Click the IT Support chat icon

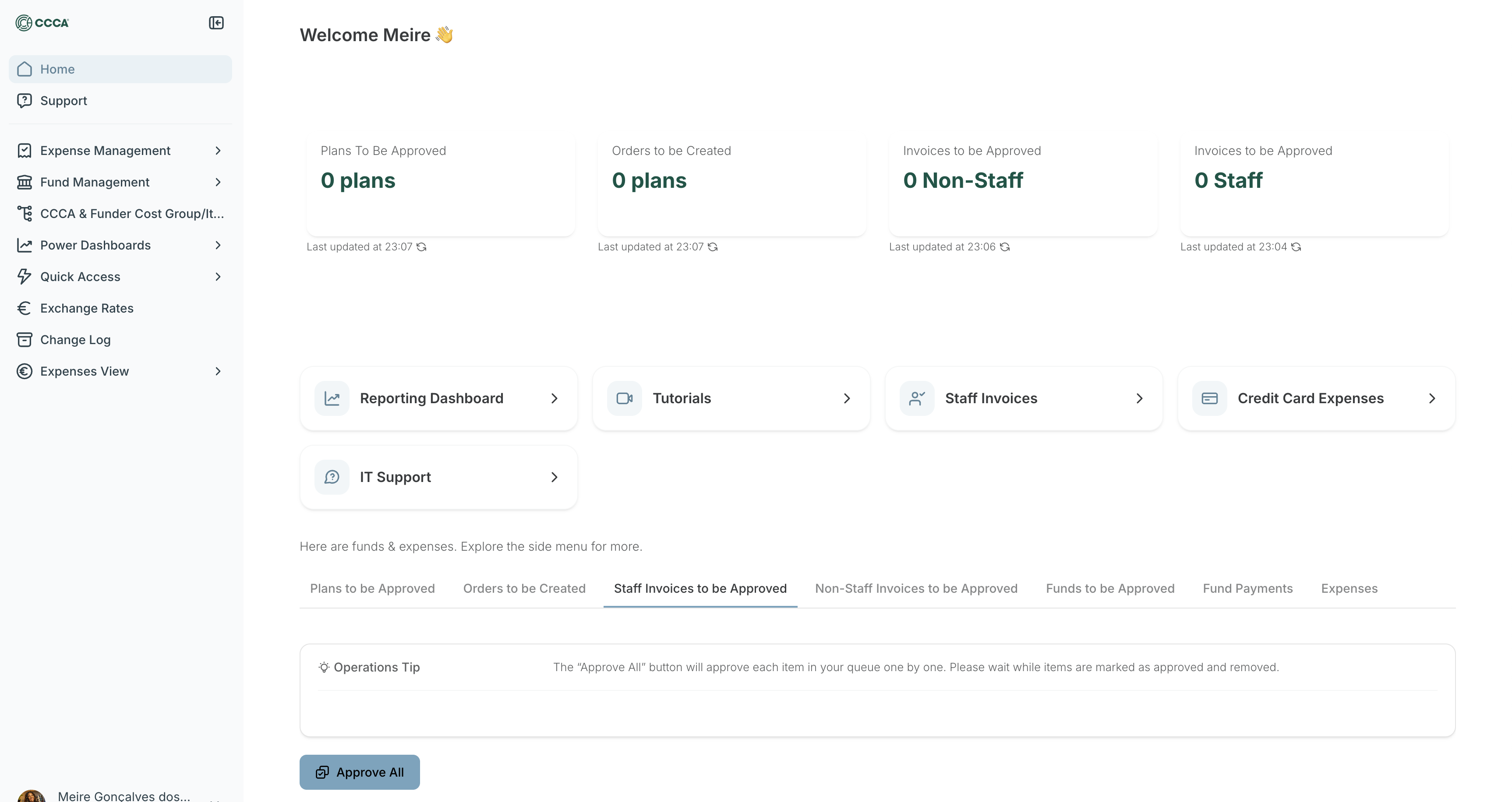[x=332, y=477]
